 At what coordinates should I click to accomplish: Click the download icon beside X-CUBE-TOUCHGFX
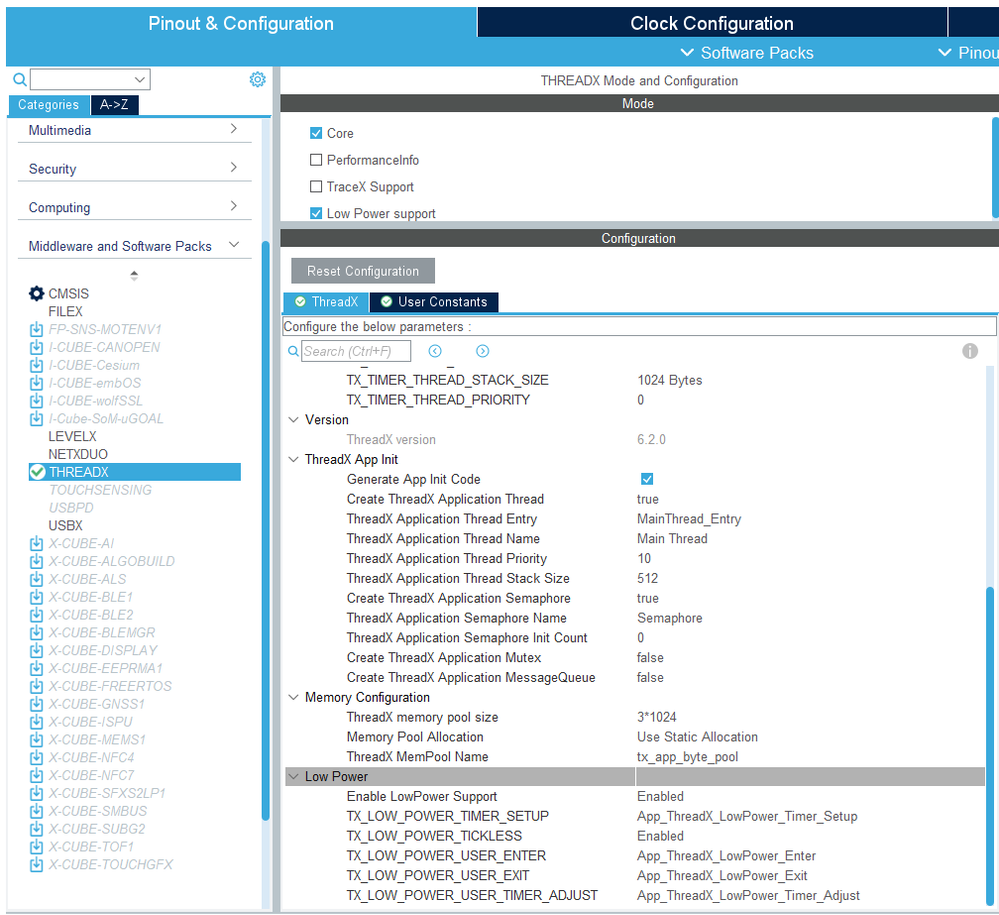pyautogui.click(x=36, y=865)
